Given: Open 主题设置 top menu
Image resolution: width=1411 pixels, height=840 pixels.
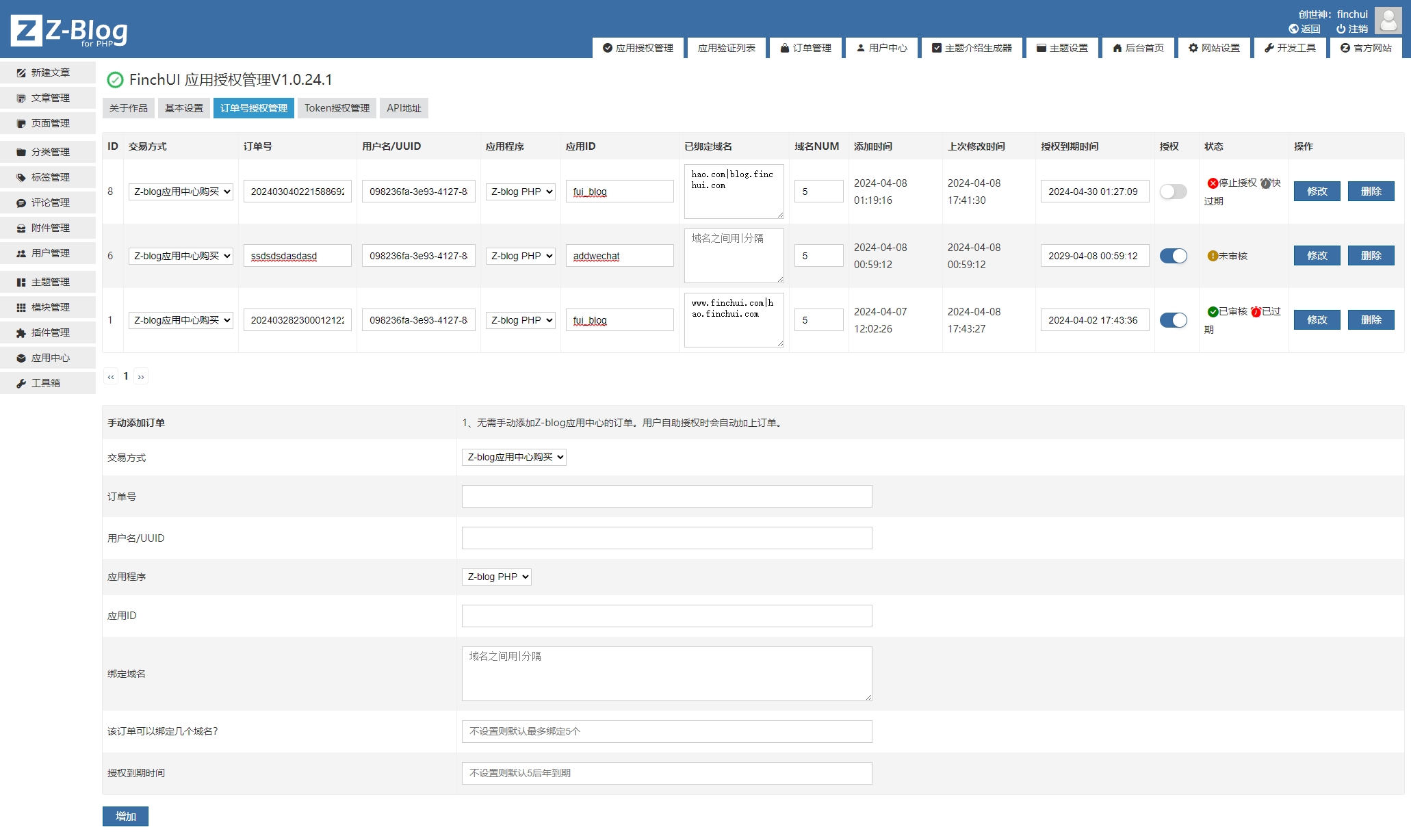Looking at the screenshot, I should (x=1062, y=48).
